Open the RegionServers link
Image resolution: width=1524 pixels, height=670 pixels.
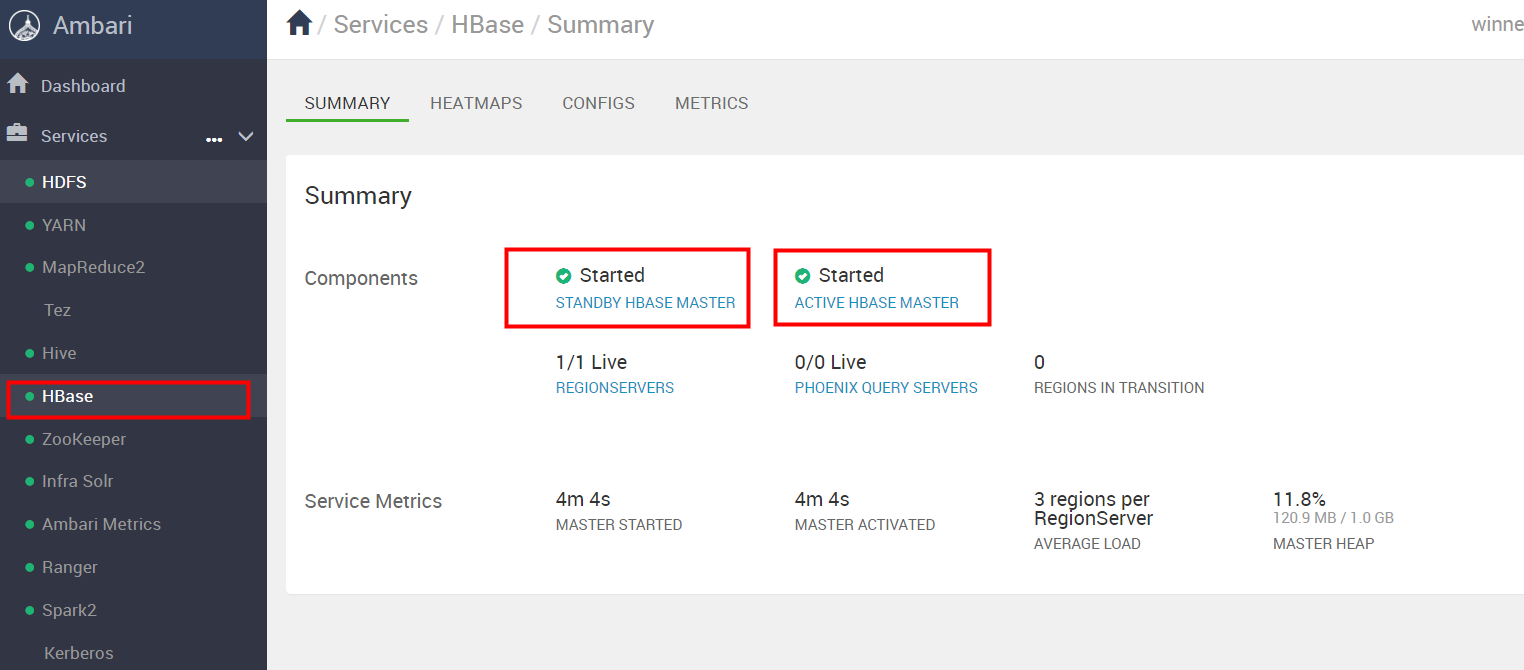click(x=615, y=388)
